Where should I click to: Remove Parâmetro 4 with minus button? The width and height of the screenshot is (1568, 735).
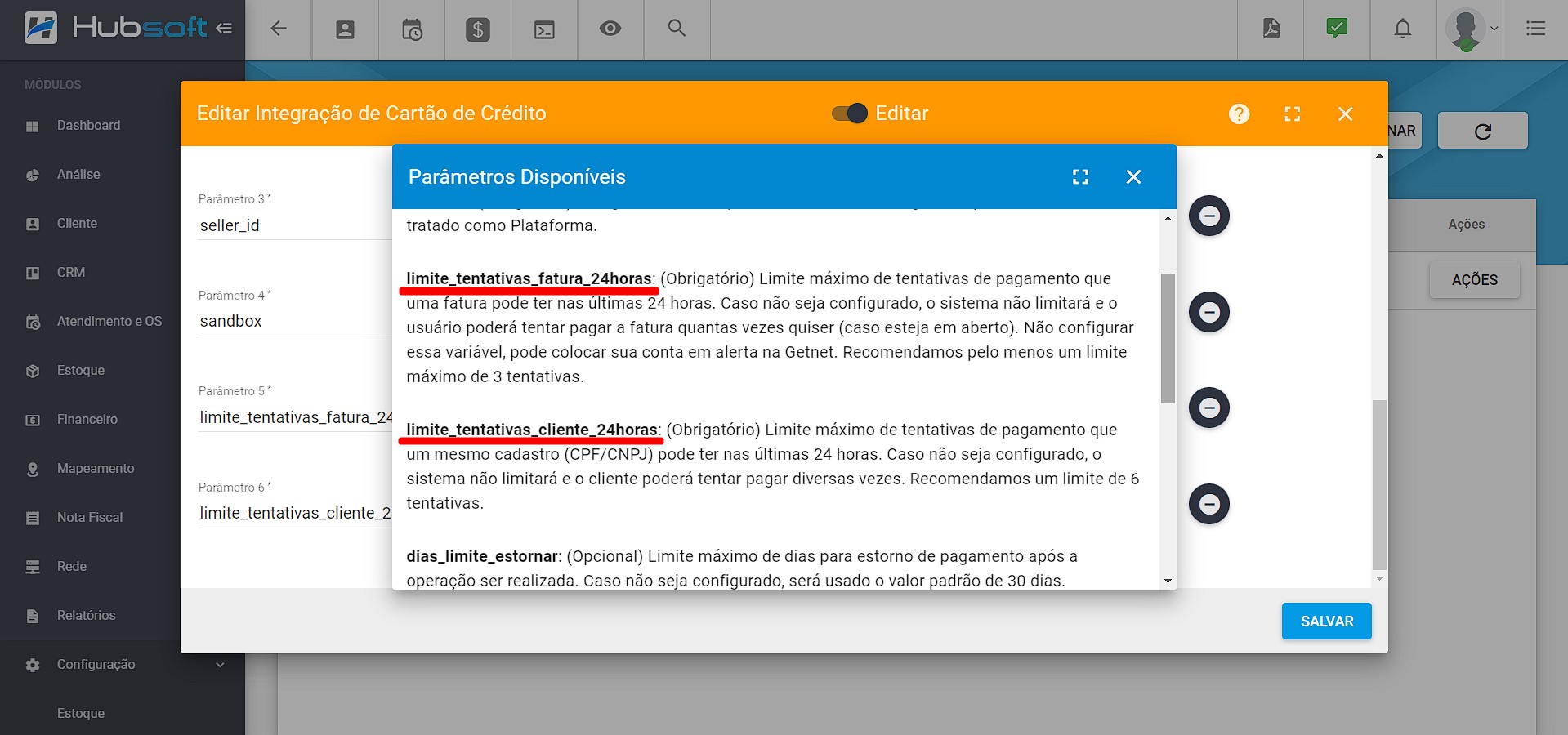coord(1209,312)
